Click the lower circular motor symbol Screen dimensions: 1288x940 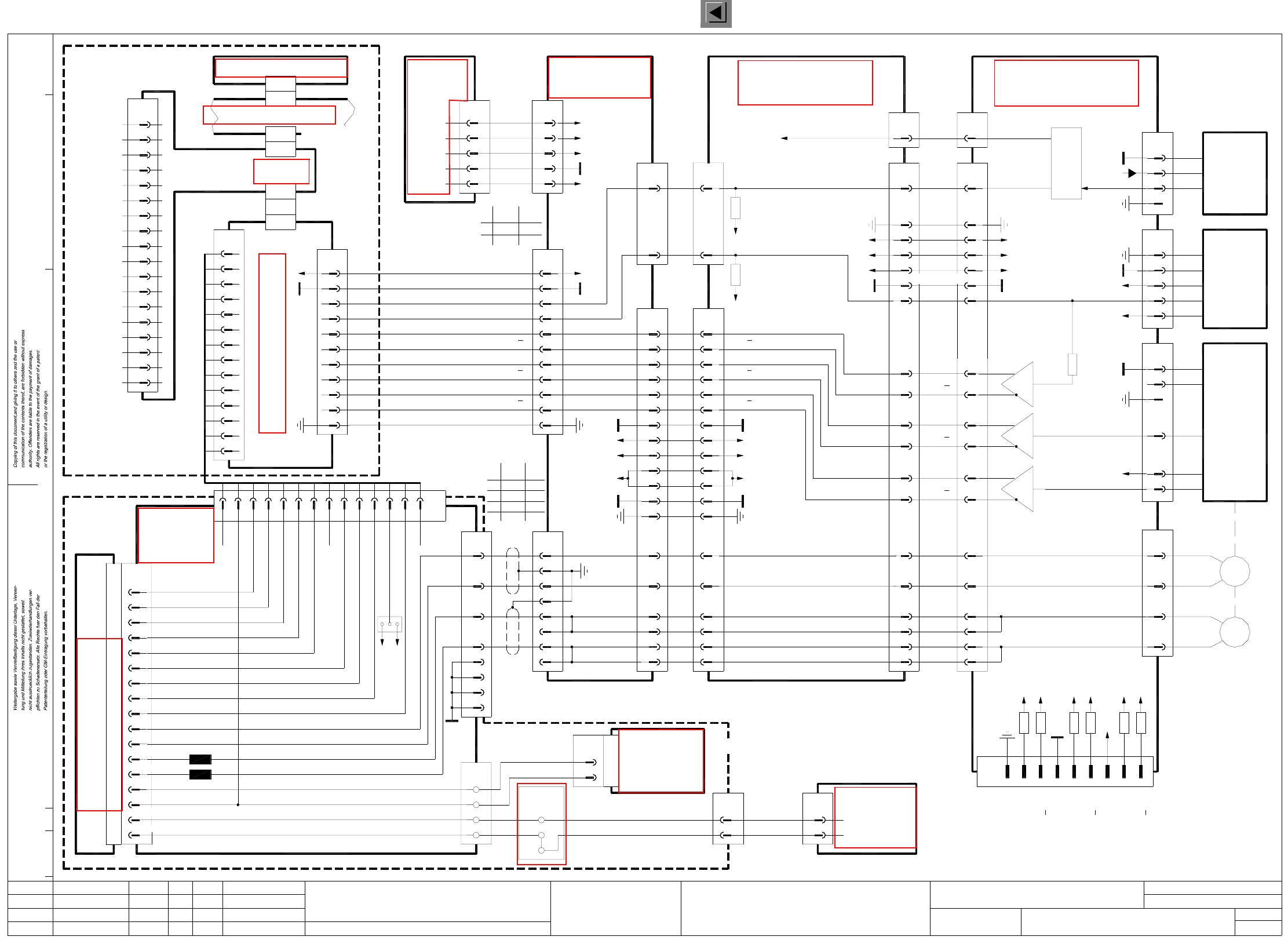(1234, 632)
